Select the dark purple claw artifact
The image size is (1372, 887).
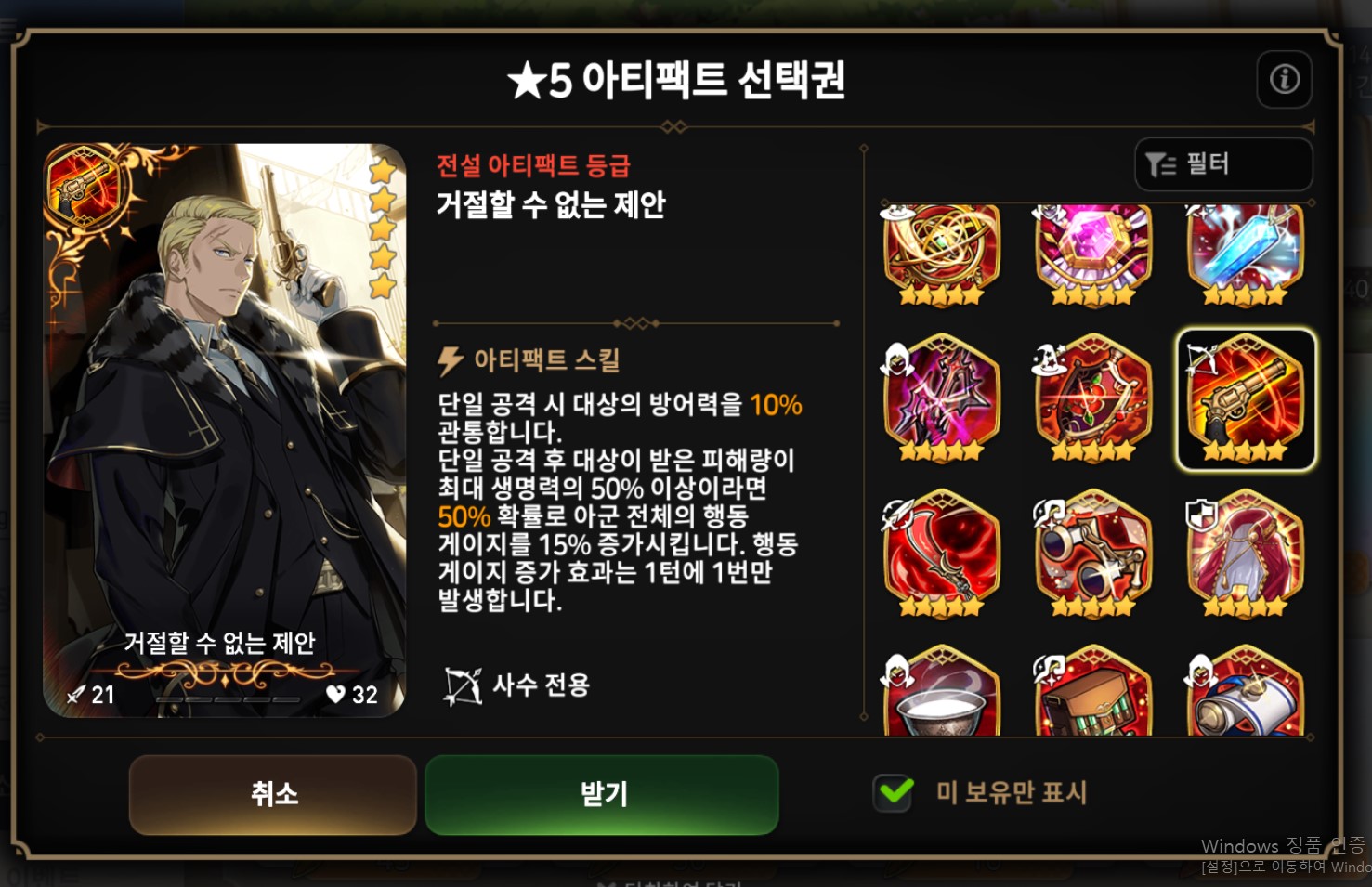941,398
